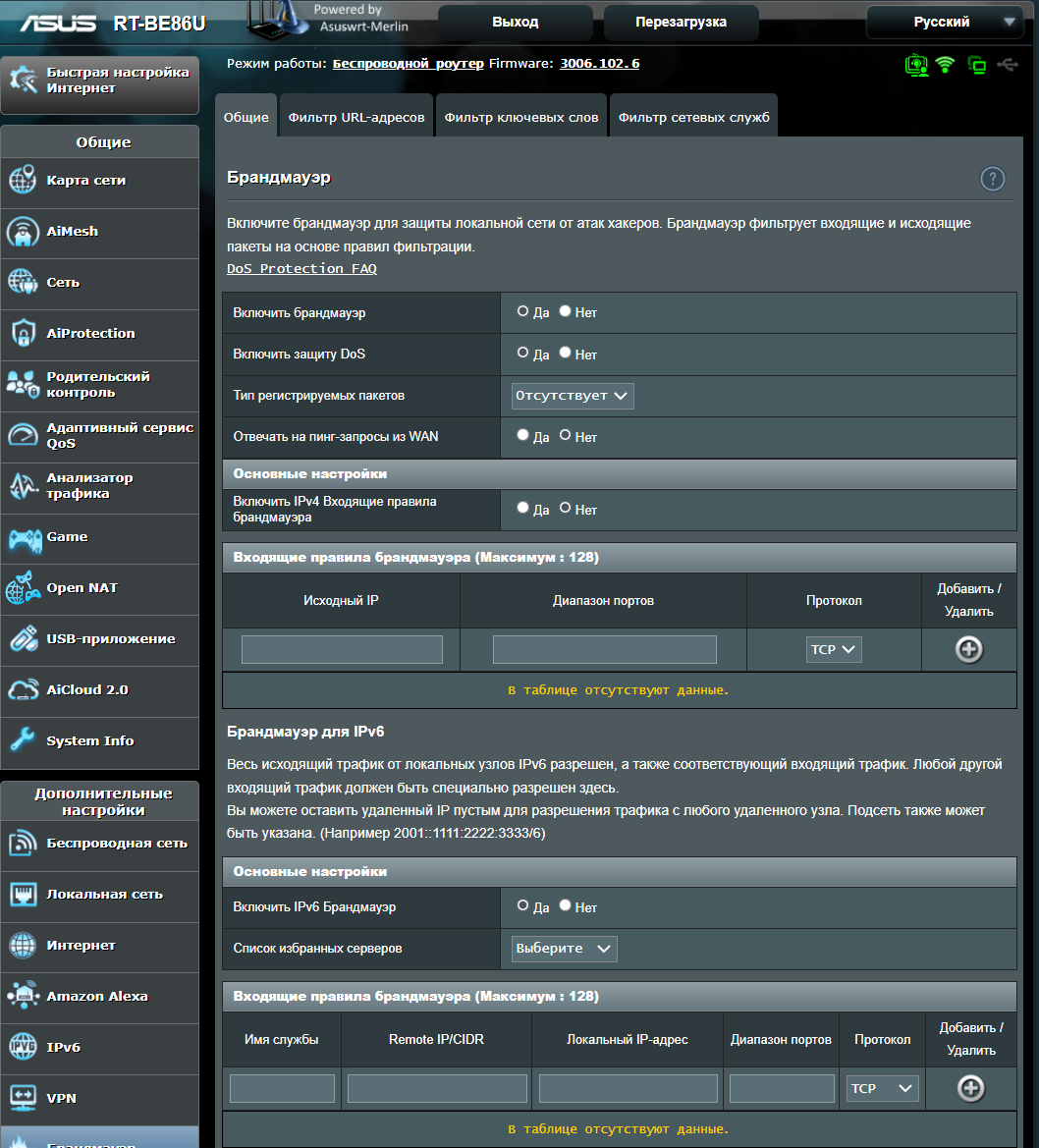Open Тип регистрируемых пакетов dropdown
The width and height of the screenshot is (1039, 1148).
pos(573,396)
